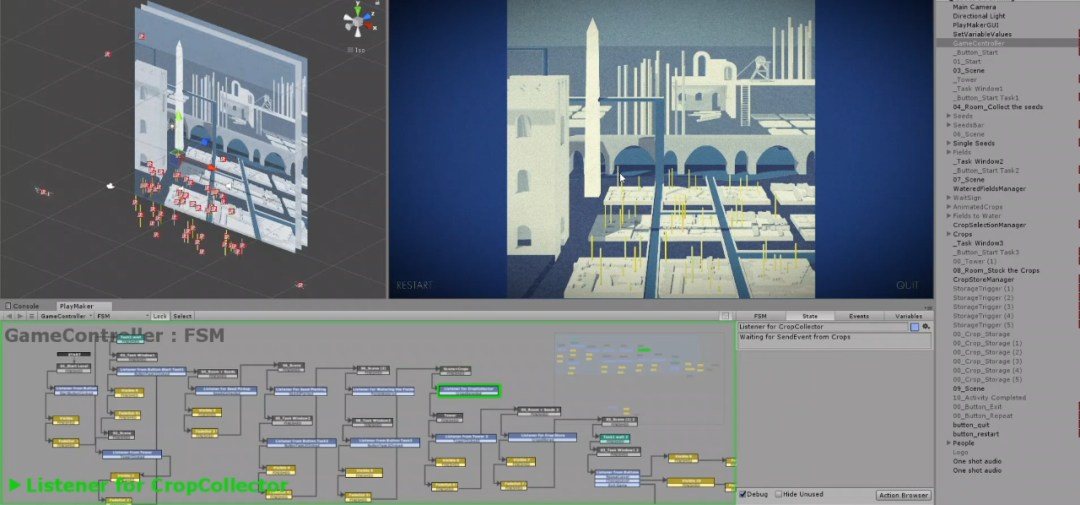Select button_quit in hierarchy
Image resolution: width=1080 pixels, height=505 pixels.
coord(971,425)
